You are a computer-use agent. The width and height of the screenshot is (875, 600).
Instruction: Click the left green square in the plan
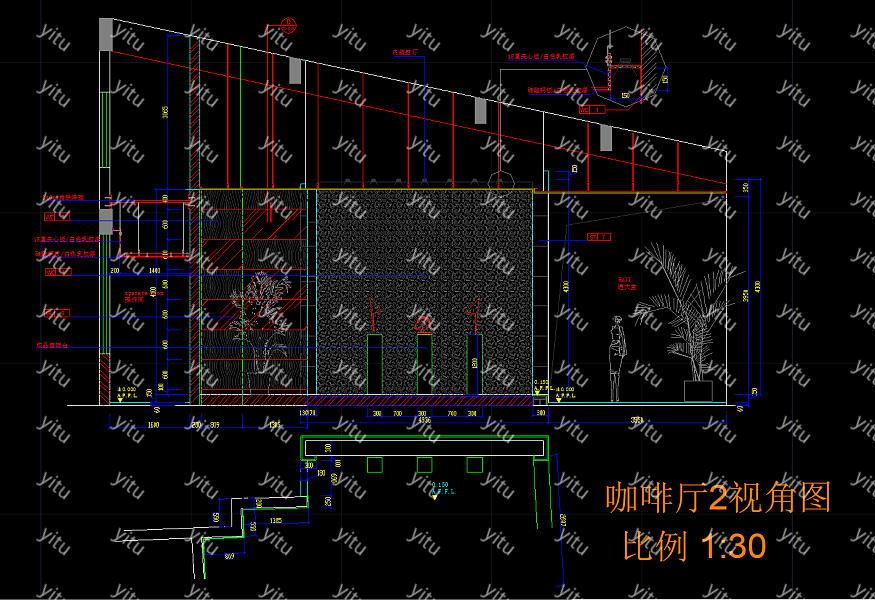[374, 464]
